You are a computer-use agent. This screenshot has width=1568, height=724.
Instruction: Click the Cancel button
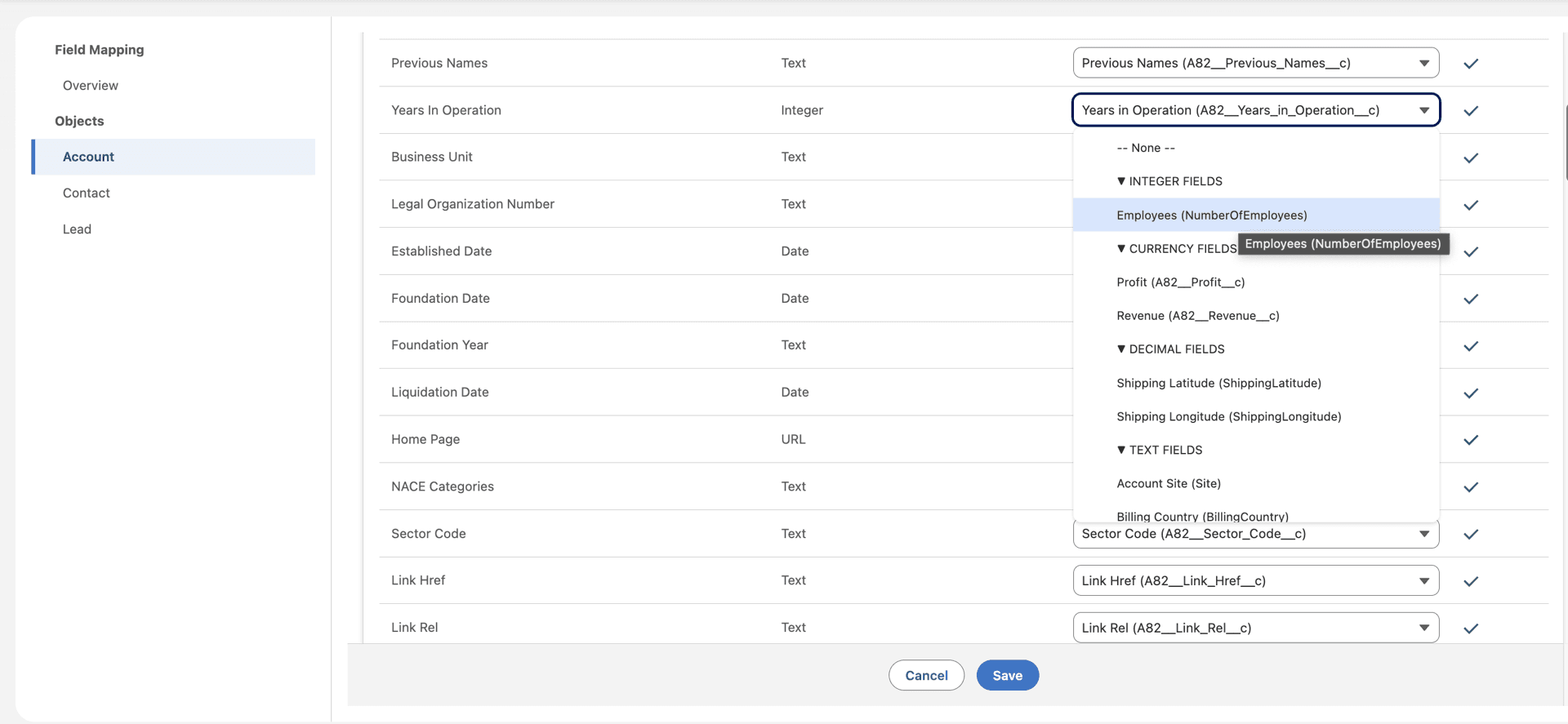pos(926,675)
